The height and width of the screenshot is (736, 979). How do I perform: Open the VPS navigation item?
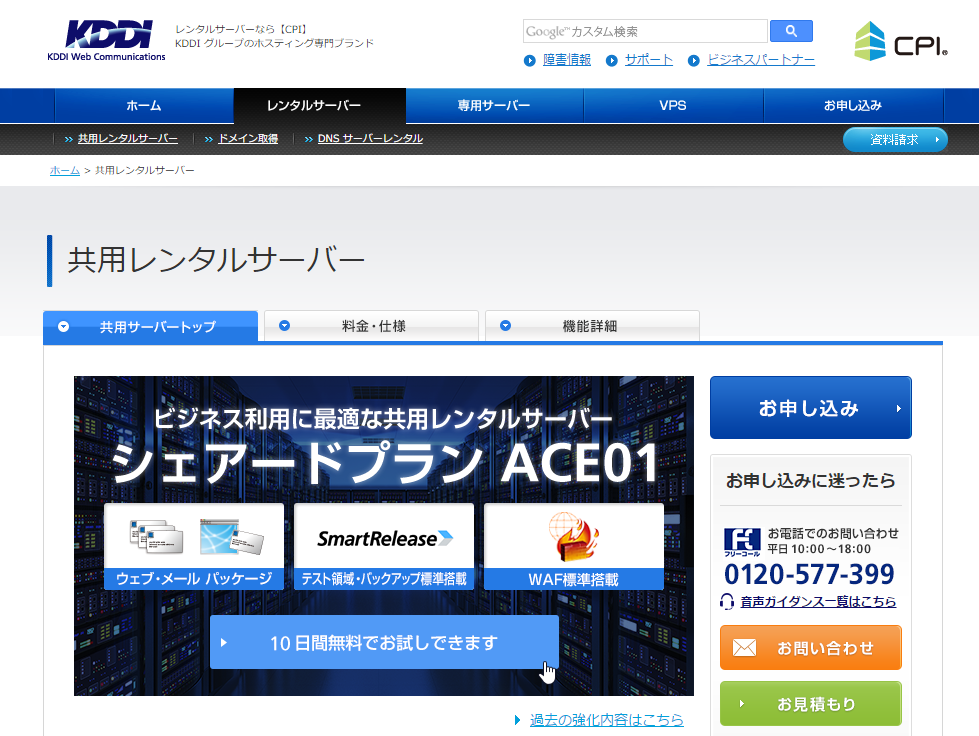[x=673, y=105]
